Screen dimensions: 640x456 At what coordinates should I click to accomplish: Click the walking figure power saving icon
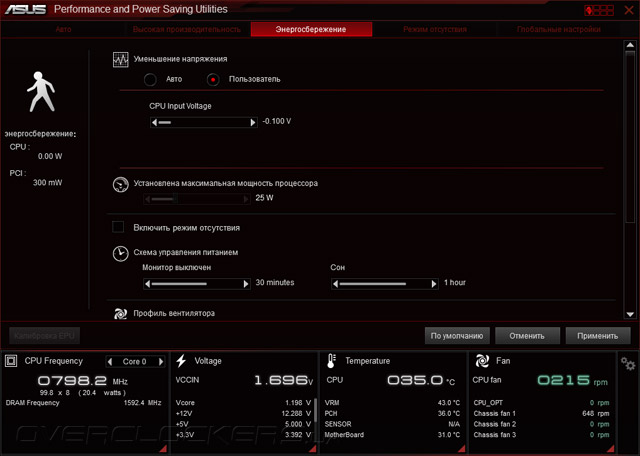coord(40,92)
